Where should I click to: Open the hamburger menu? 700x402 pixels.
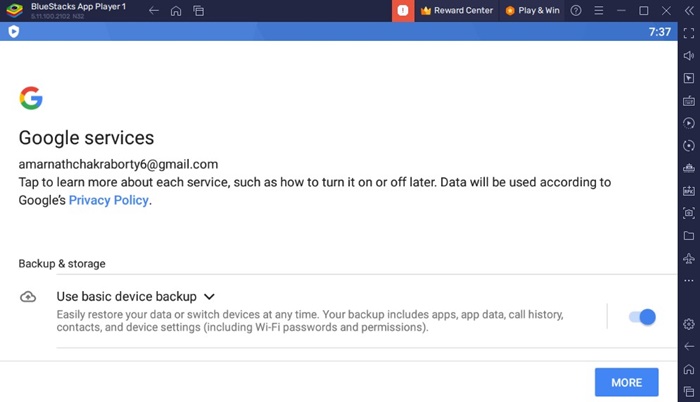pyautogui.click(x=599, y=11)
